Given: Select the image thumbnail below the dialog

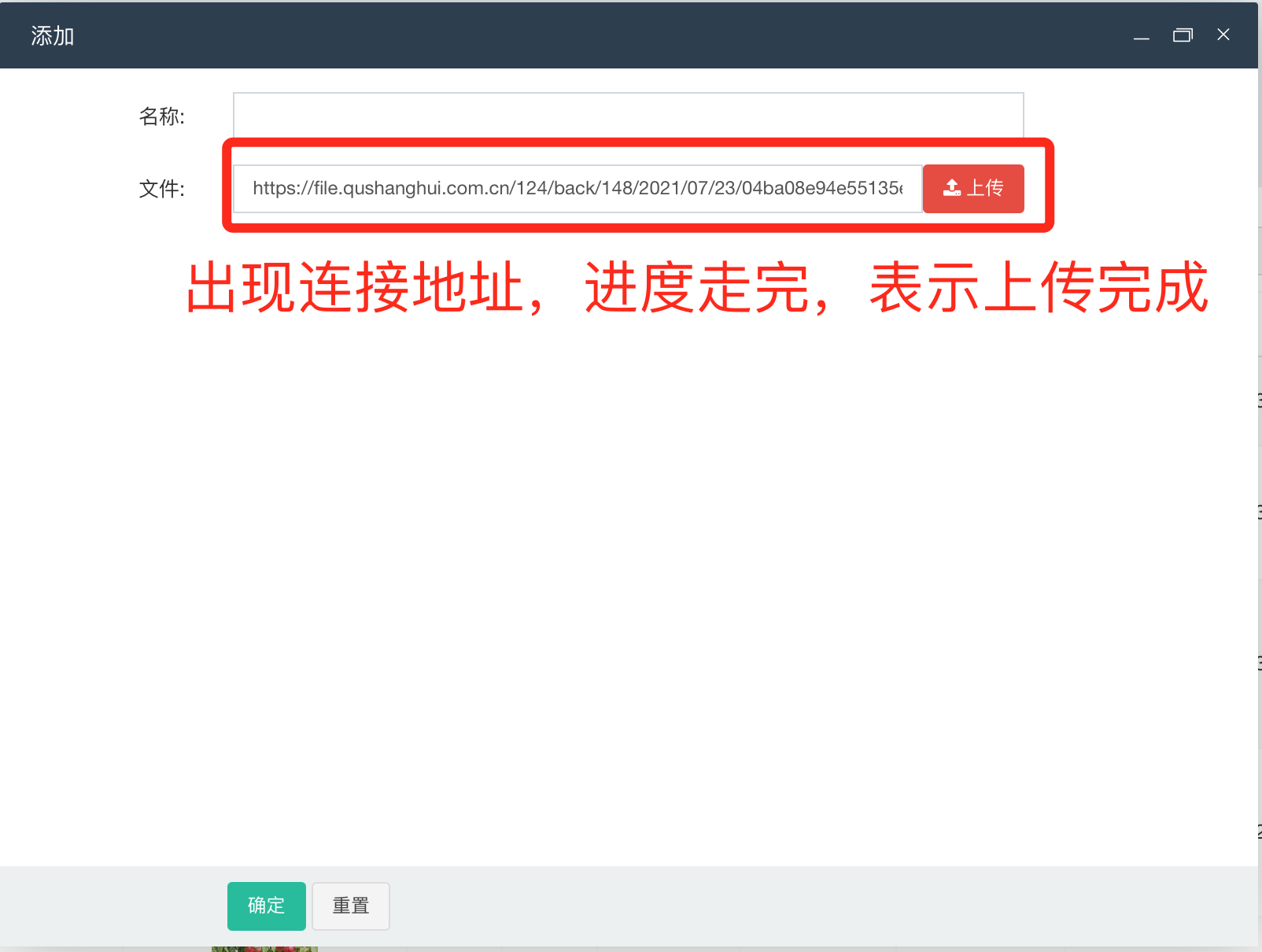Looking at the screenshot, I should 264,949.
